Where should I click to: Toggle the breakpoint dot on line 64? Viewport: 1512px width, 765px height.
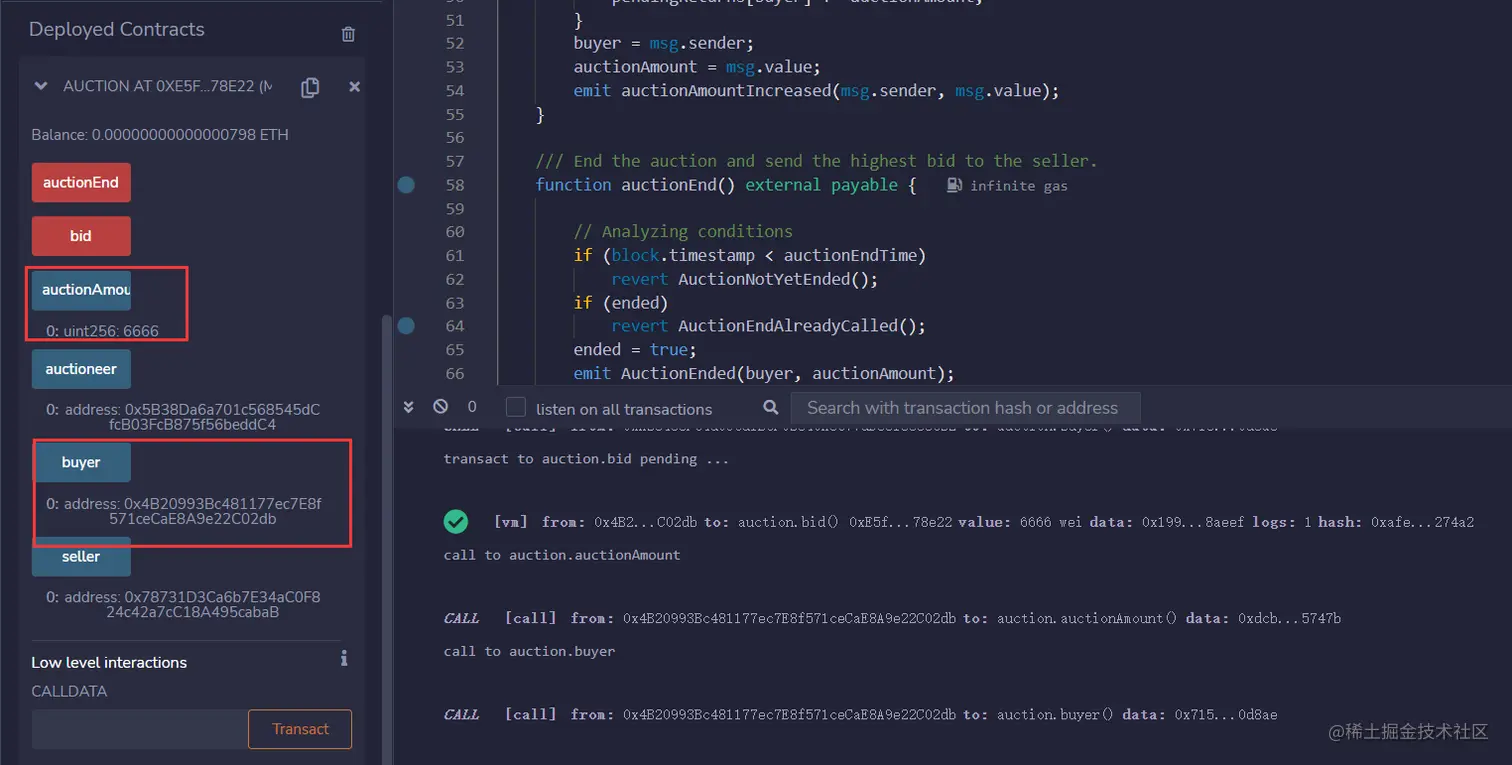click(x=406, y=325)
